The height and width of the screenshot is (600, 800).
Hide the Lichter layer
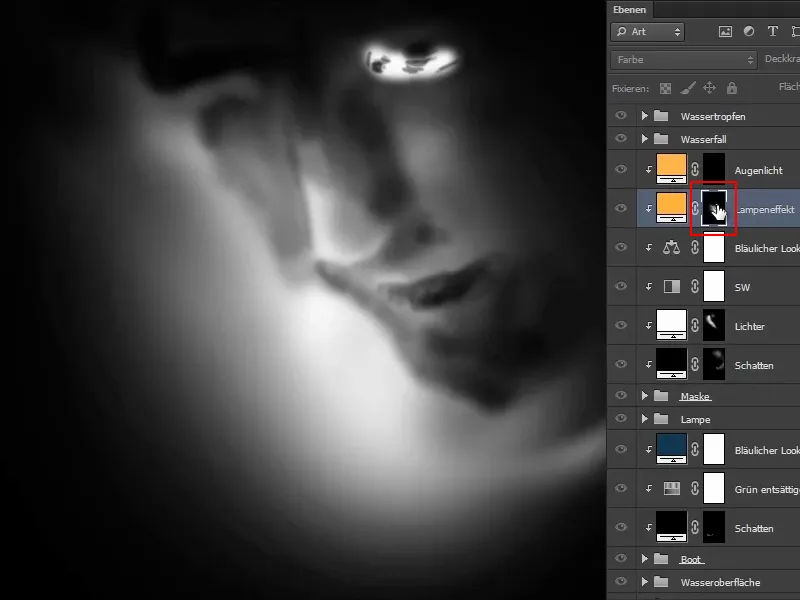pos(621,325)
